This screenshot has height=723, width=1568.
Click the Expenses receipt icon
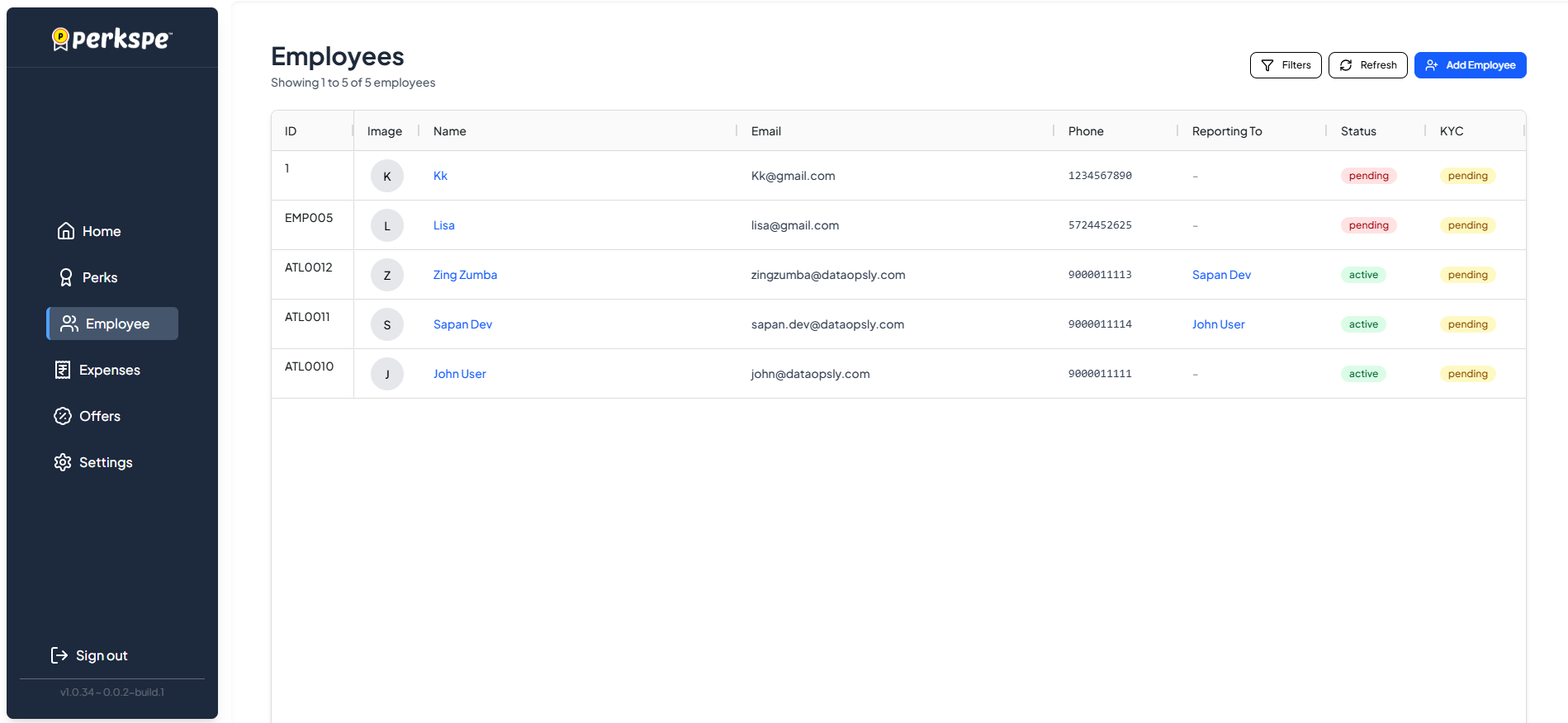[63, 370]
